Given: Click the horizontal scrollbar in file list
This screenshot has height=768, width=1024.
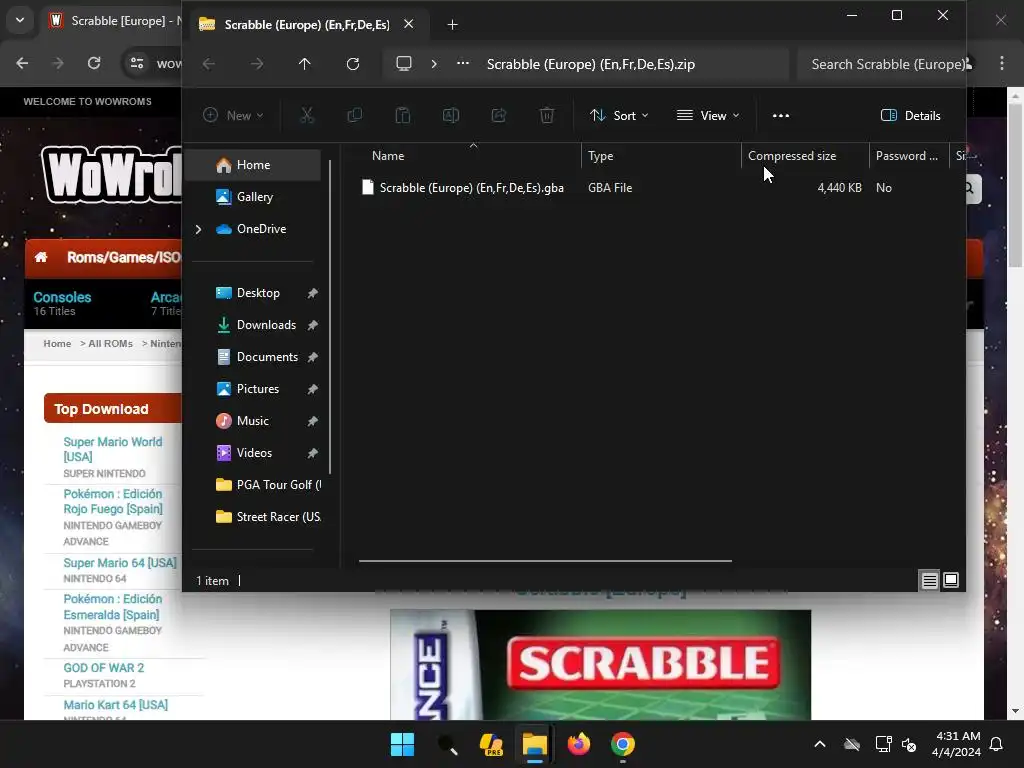Looking at the screenshot, I should click(x=545, y=560).
